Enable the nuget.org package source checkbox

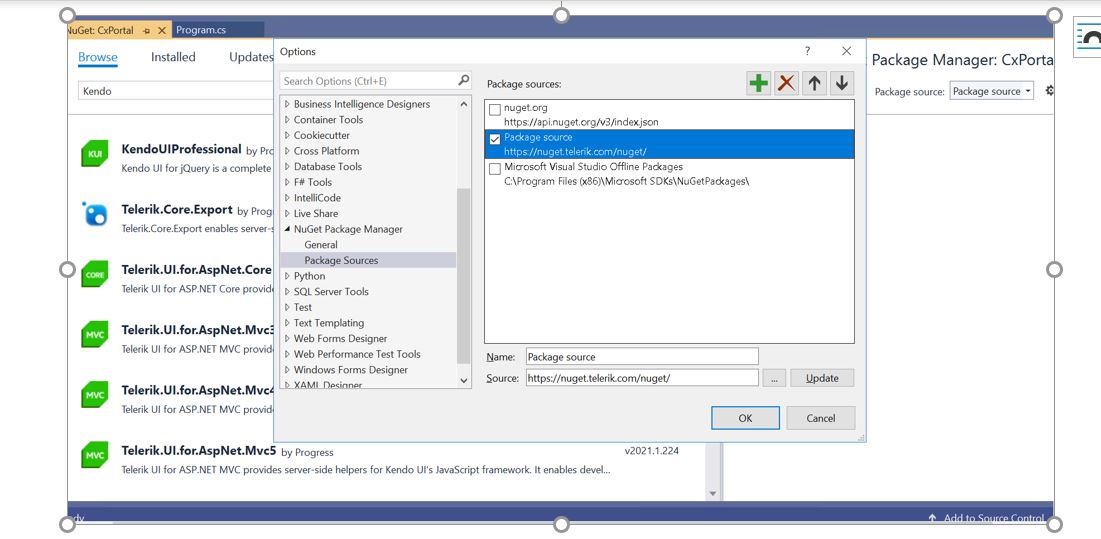click(495, 109)
